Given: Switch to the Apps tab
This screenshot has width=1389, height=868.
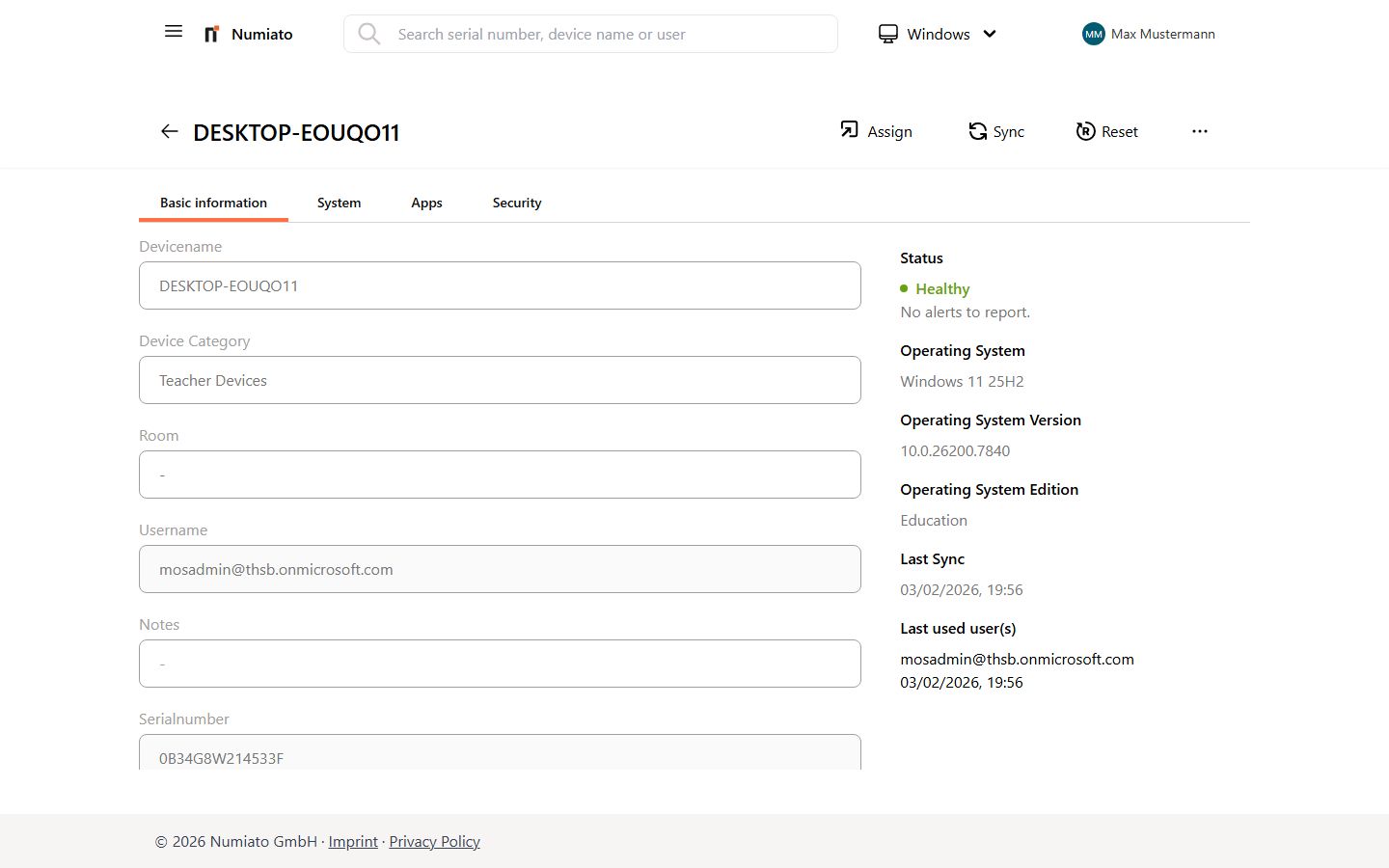Looking at the screenshot, I should coord(426,203).
